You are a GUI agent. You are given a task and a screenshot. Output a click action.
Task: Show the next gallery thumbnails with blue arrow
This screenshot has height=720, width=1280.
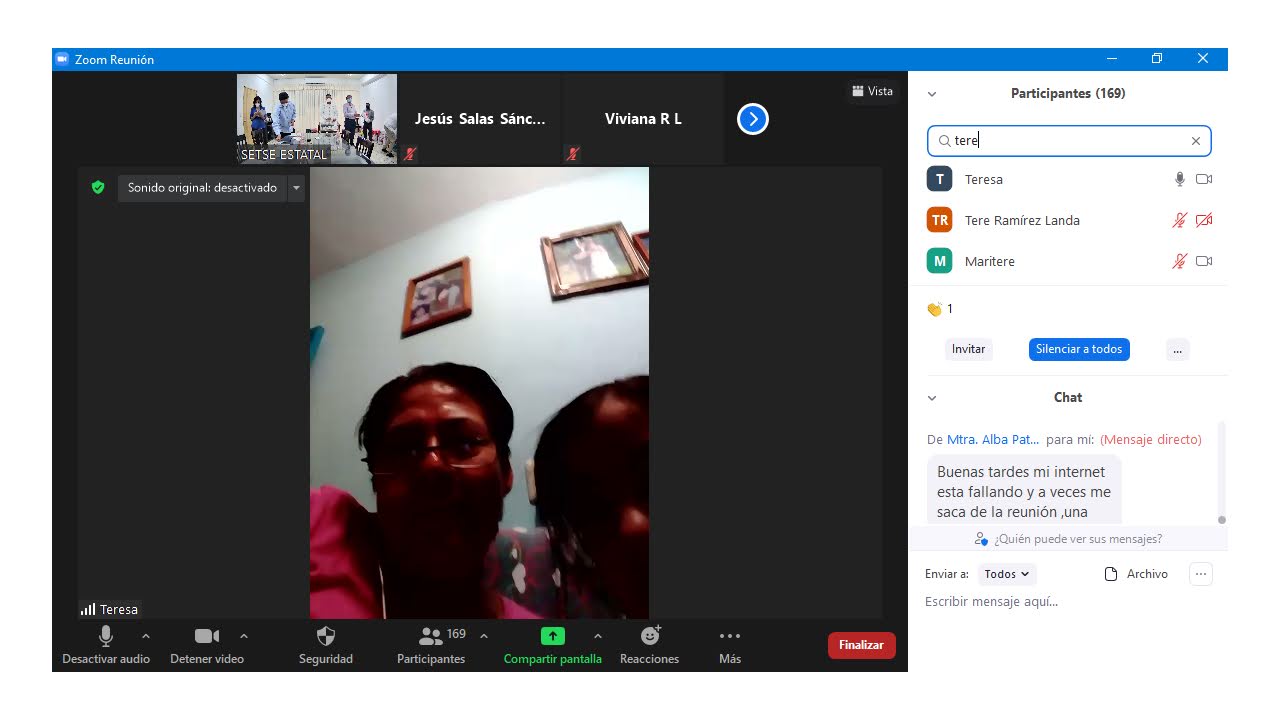coord(752,119)
